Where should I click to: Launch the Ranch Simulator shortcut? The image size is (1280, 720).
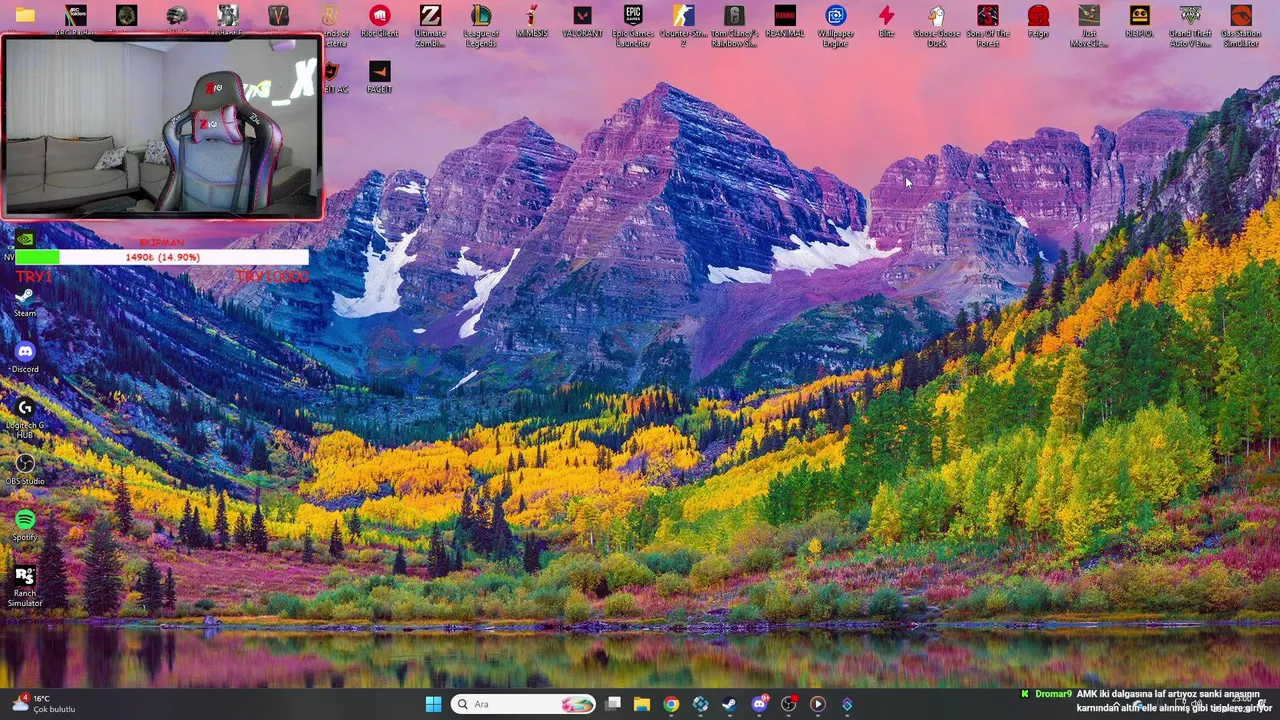(x=25, y=586)
